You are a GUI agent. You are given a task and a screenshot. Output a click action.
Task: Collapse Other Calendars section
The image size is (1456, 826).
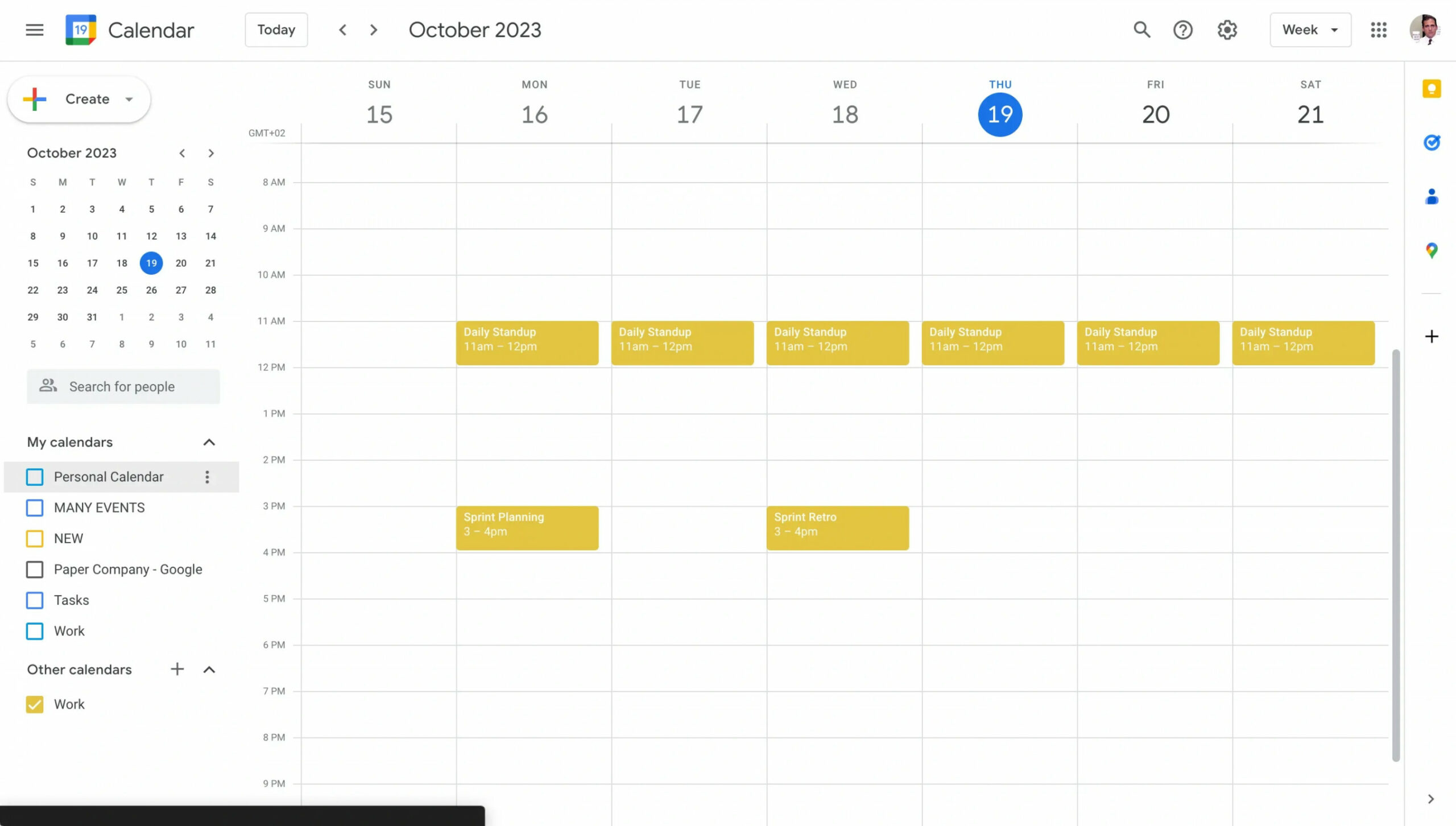(208, 668)
